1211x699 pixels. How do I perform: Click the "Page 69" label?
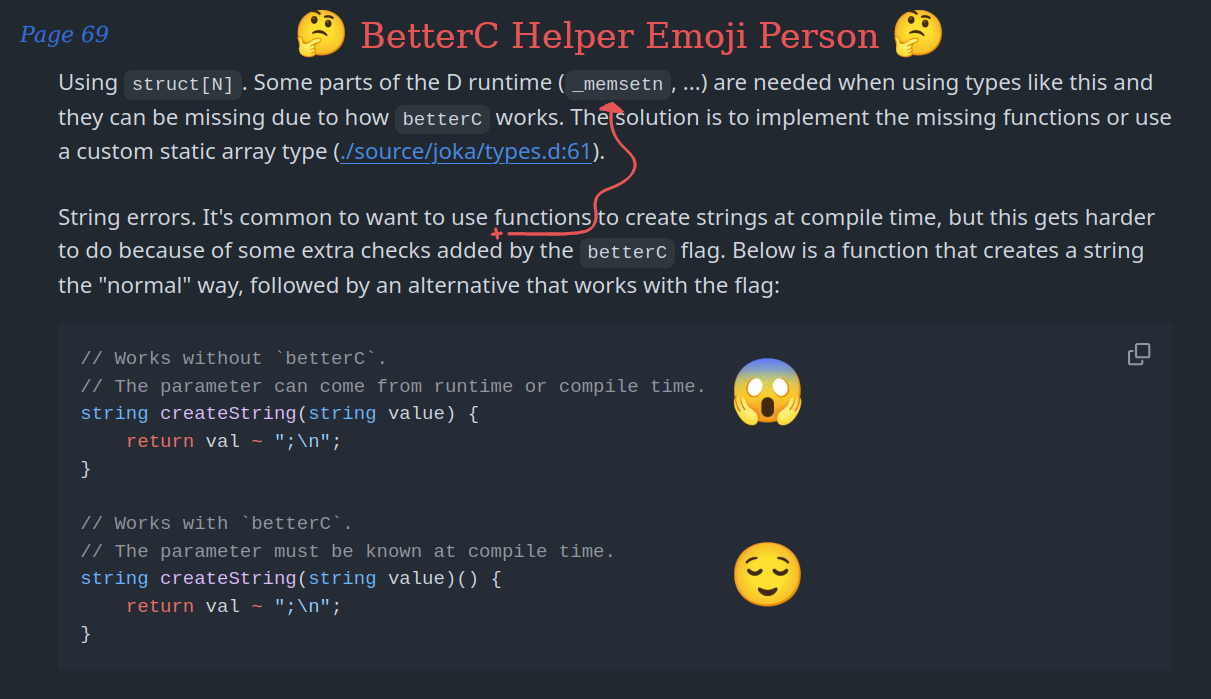64,35
